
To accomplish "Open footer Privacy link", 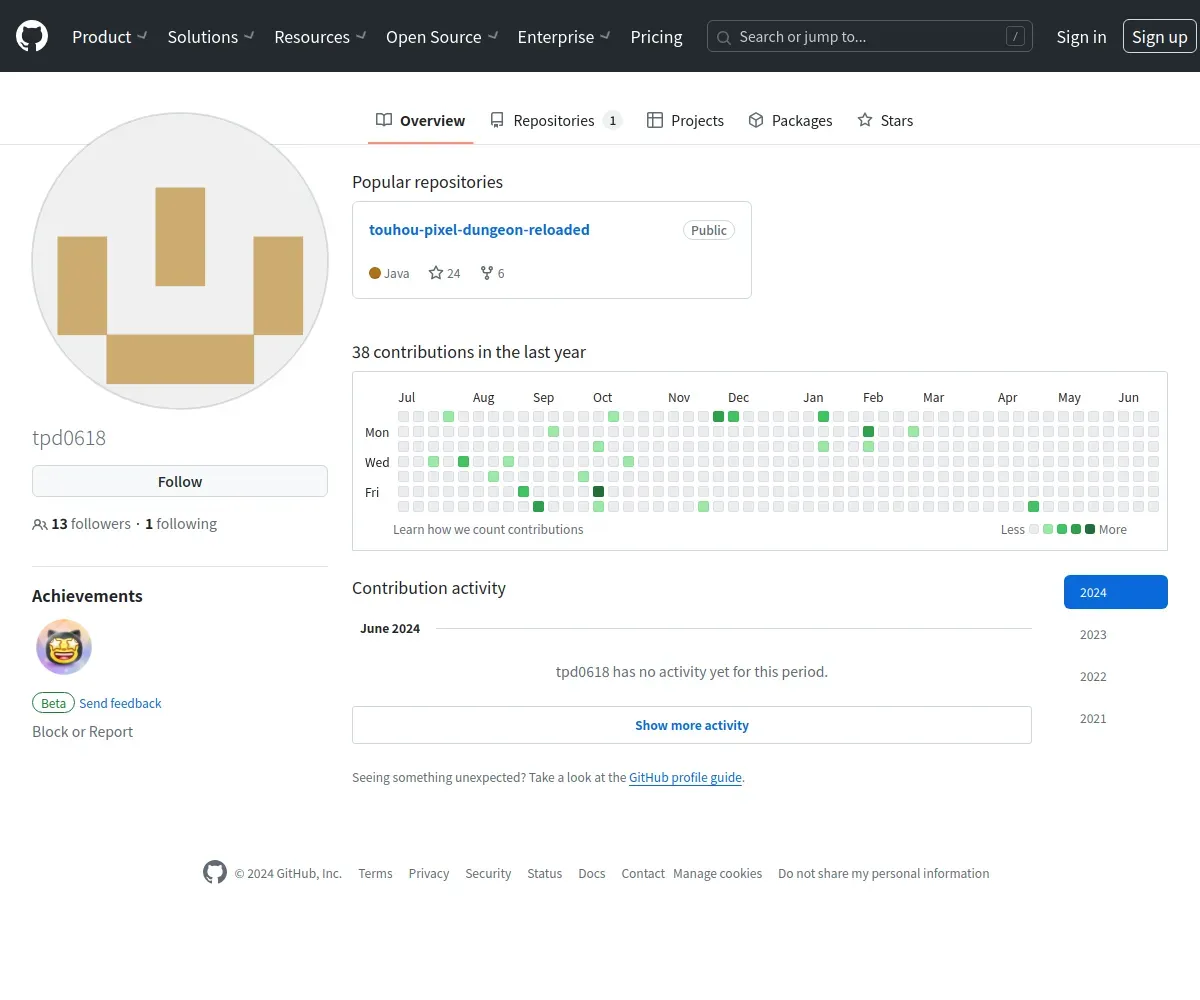I will point(429,873).
